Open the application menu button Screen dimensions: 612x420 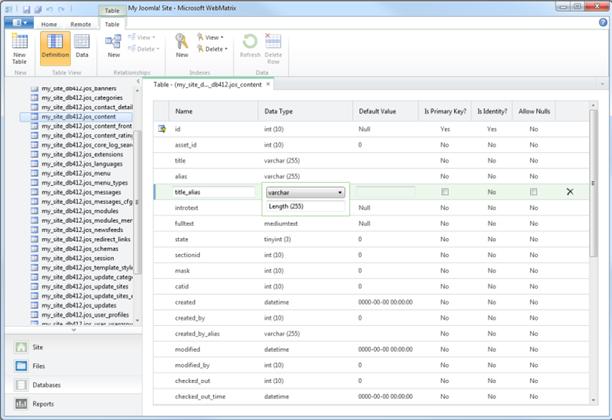pyautogui.click(x=19, y=23)
